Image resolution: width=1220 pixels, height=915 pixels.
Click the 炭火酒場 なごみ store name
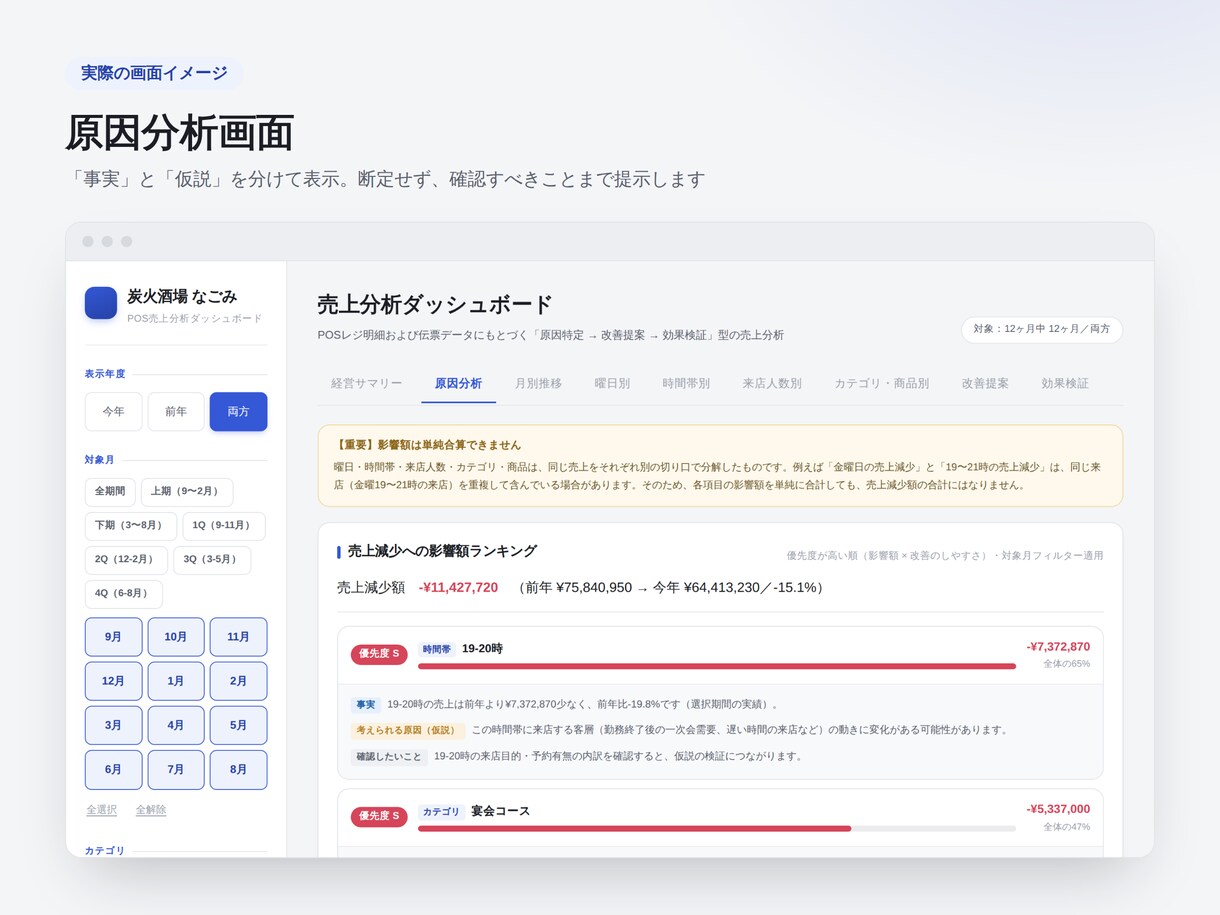(x=182, y=296)
